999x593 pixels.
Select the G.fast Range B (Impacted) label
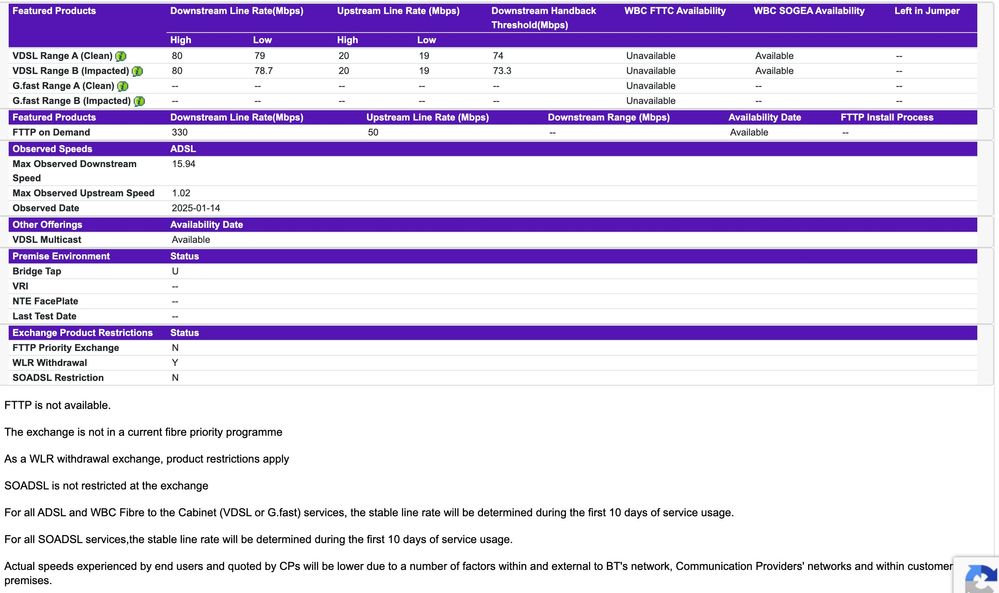point(71,101)
